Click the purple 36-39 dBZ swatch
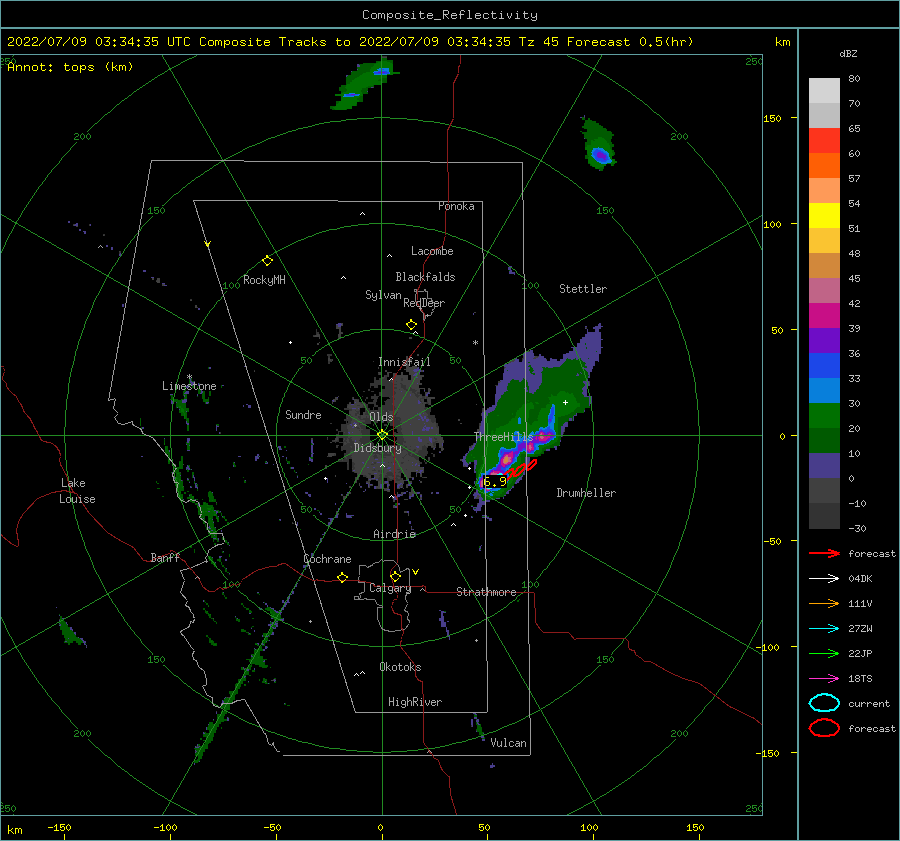 click(824, 340)
